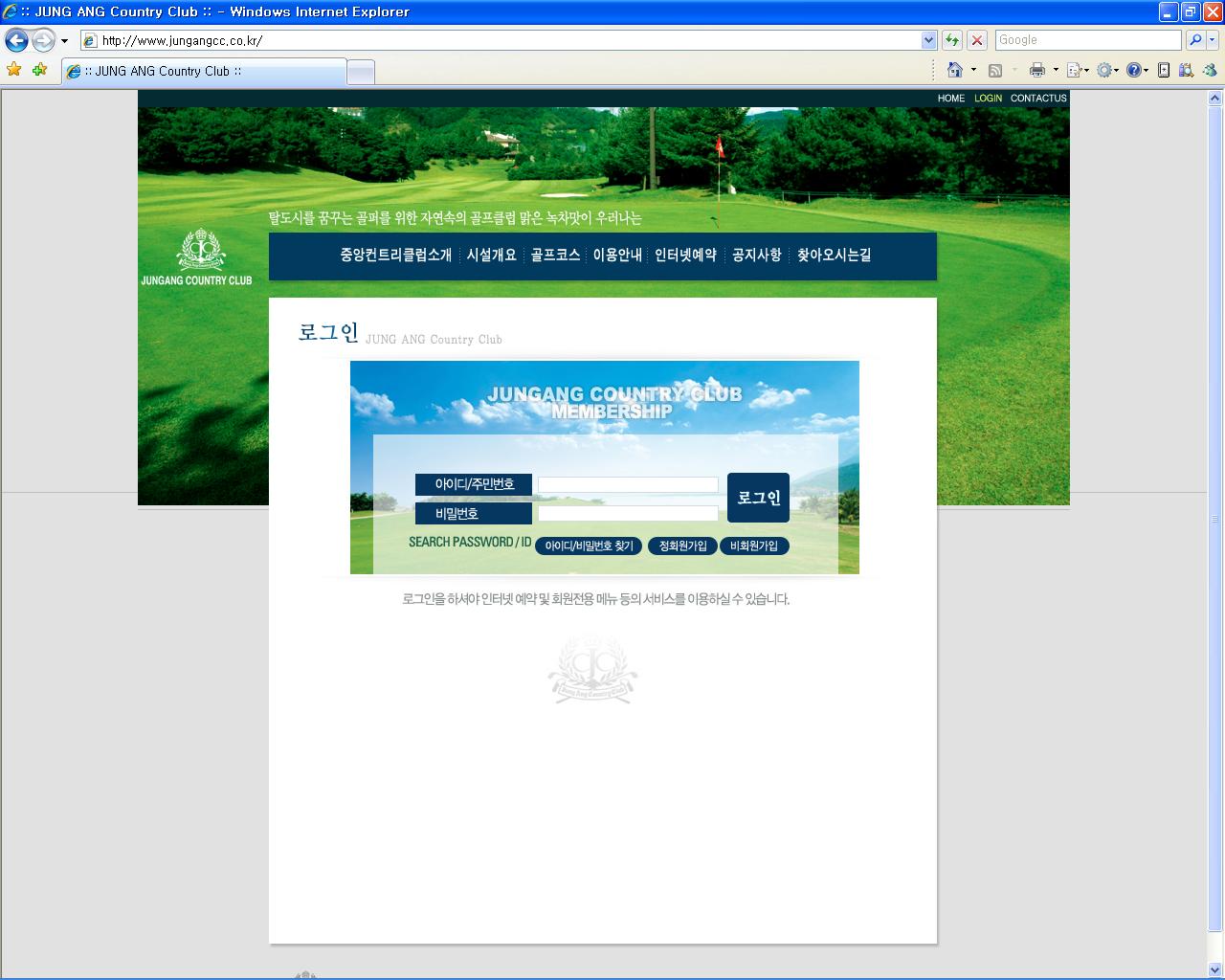Open the Page menu icon
This screenshot has height=980, width=1225.
coord(1078,70)
